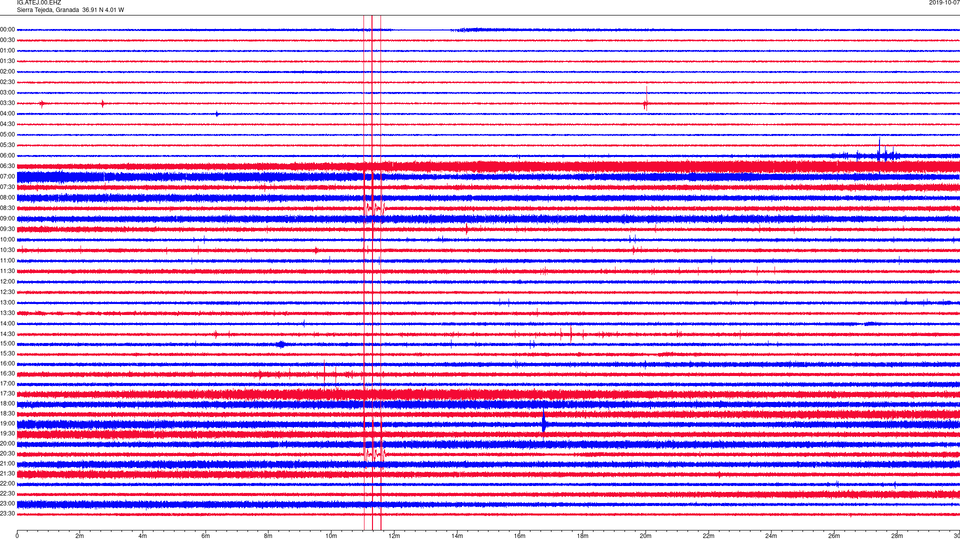Pick the 15:00 trace time label

7,343
